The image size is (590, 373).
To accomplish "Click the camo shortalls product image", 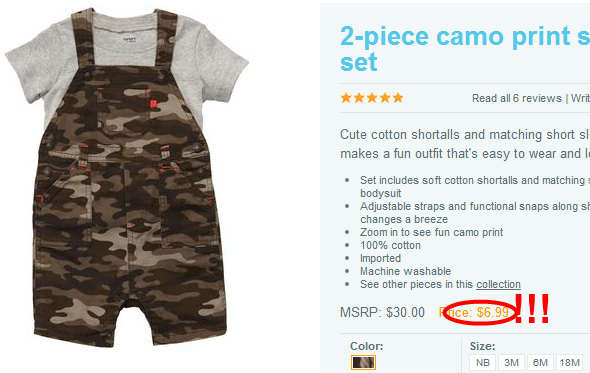I will (127, 177).
